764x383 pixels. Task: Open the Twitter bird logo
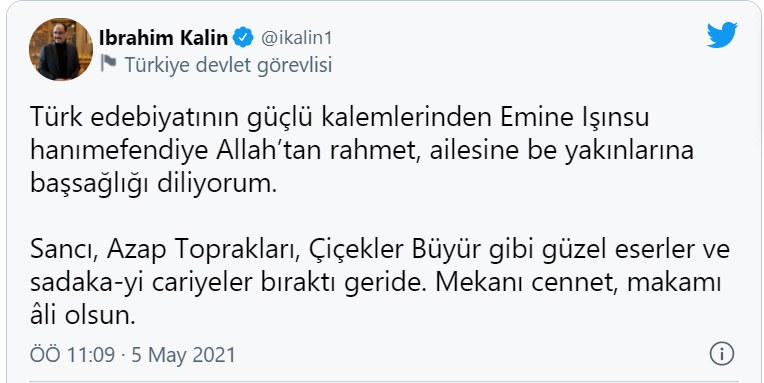point(723,35)
